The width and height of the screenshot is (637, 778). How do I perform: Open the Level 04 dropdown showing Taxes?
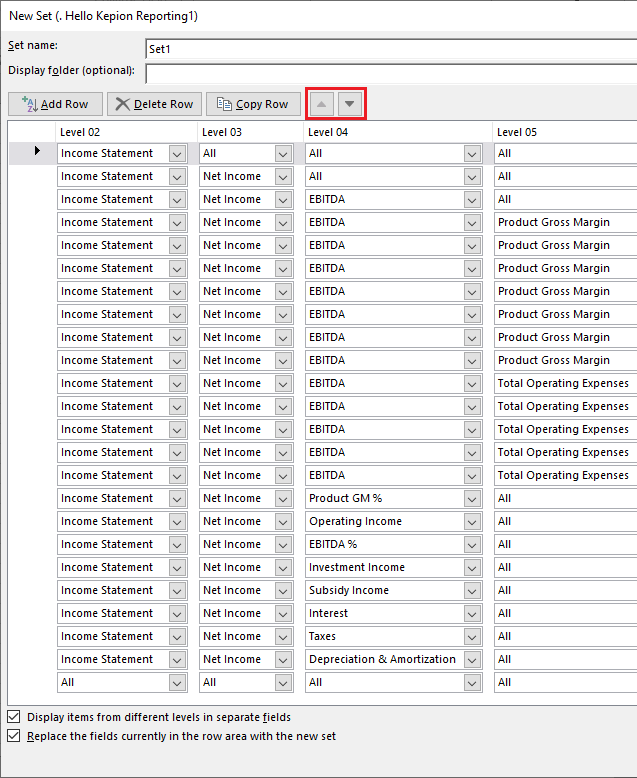[x=472, y=637]
